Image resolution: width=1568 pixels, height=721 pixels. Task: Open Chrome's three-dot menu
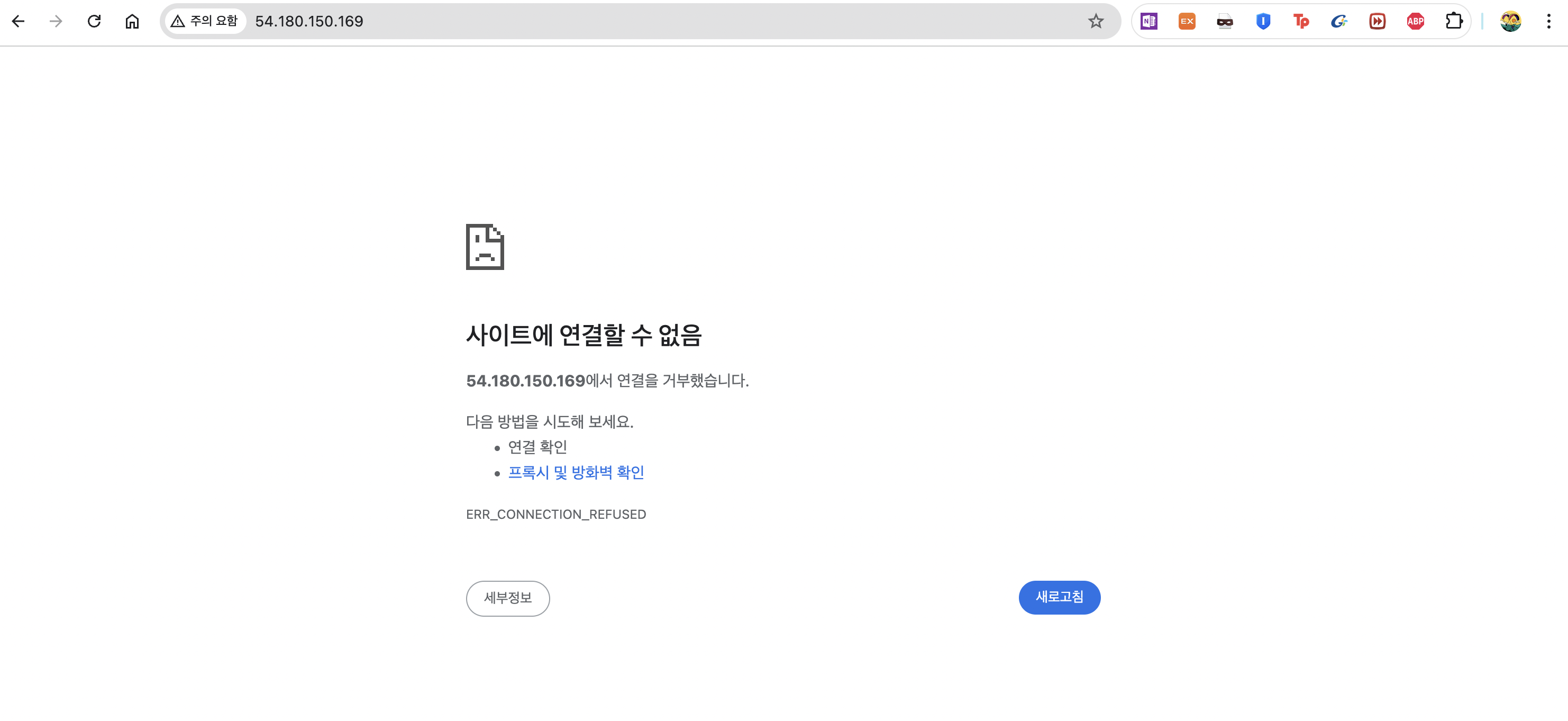(x=1549, y=21)
